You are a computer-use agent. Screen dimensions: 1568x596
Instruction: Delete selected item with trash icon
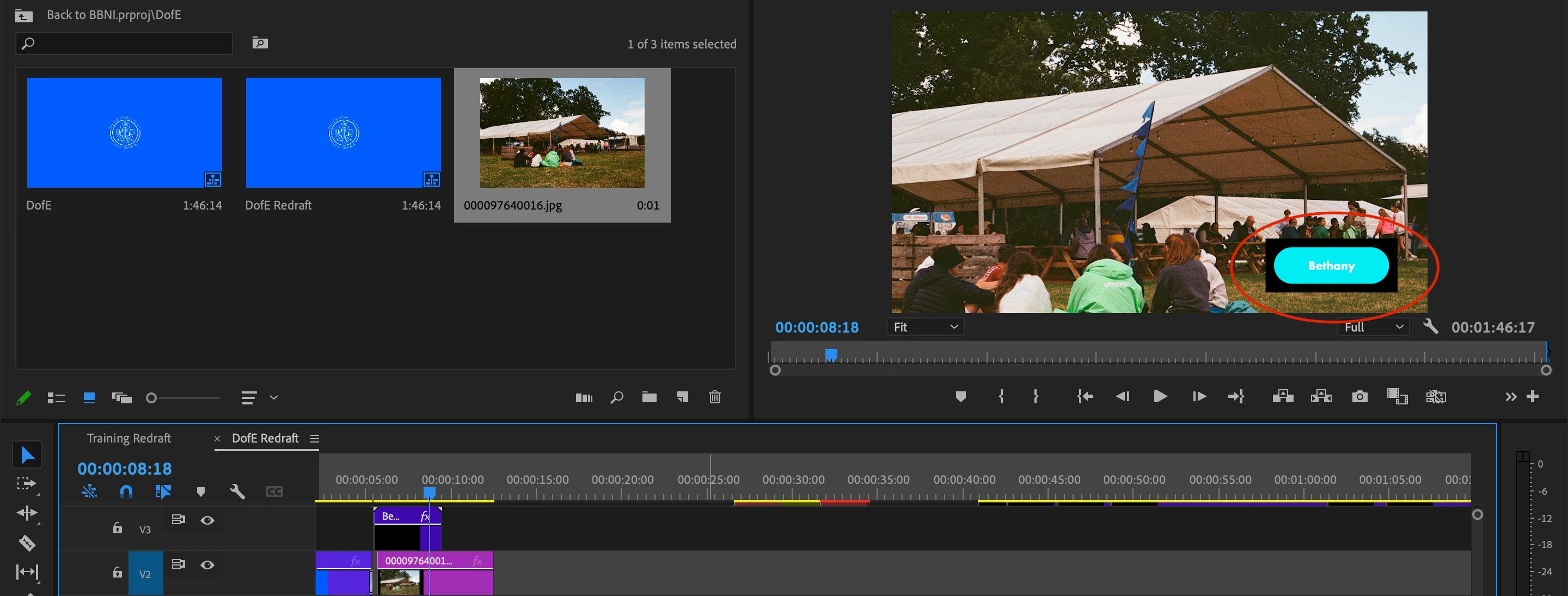coord(715,397)
